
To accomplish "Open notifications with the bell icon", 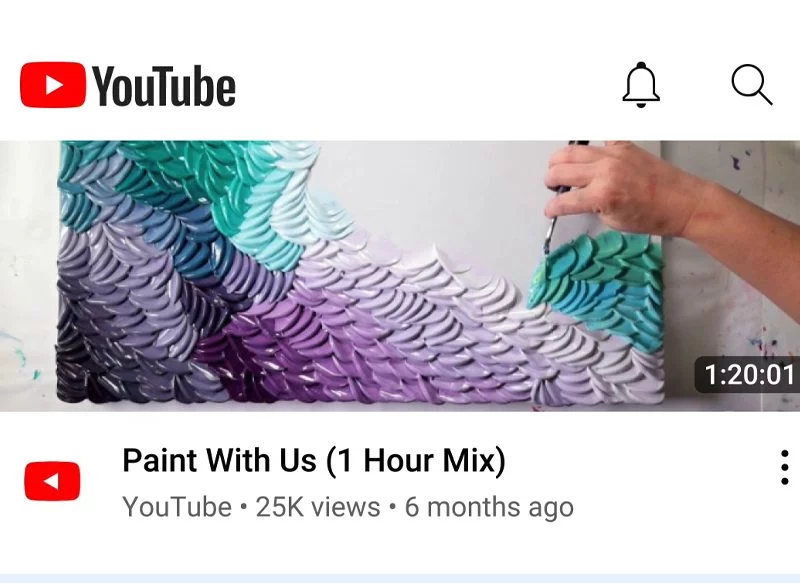I will [641, 85].
